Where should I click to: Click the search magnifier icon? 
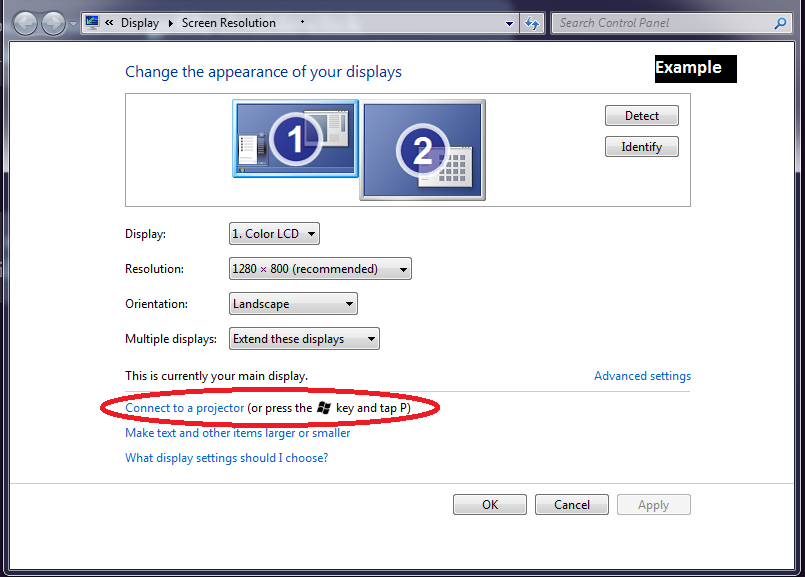(780, 23)
